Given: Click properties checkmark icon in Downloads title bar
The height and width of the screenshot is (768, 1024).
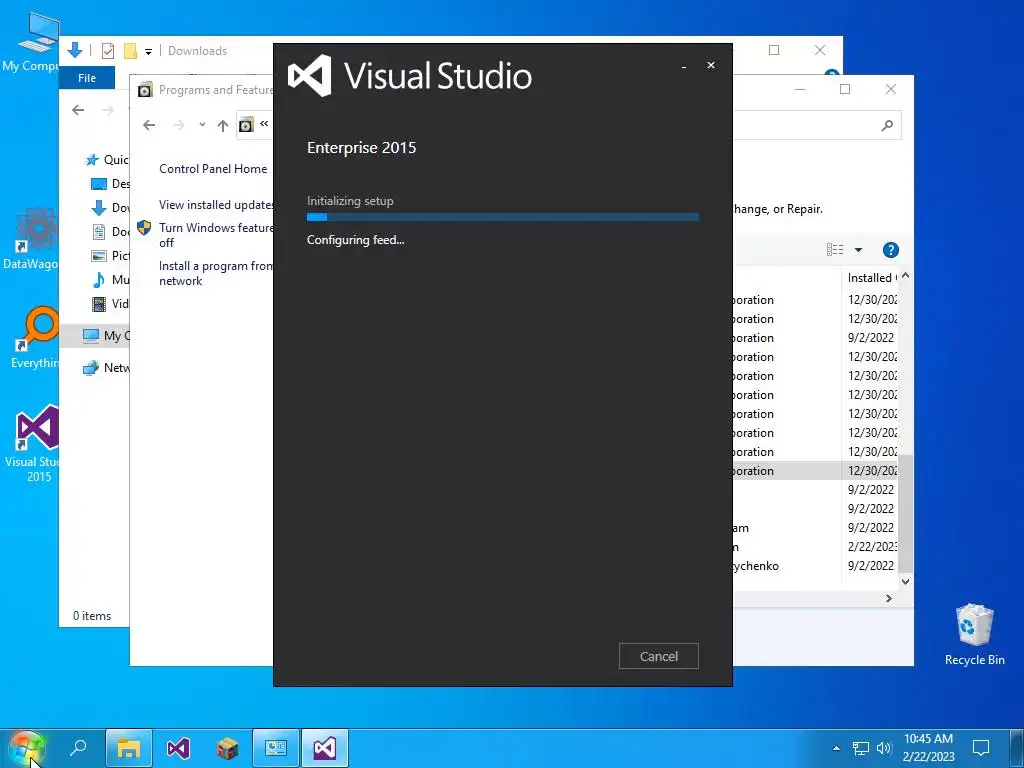Looking at the screenshot, I should click(108, 51).
